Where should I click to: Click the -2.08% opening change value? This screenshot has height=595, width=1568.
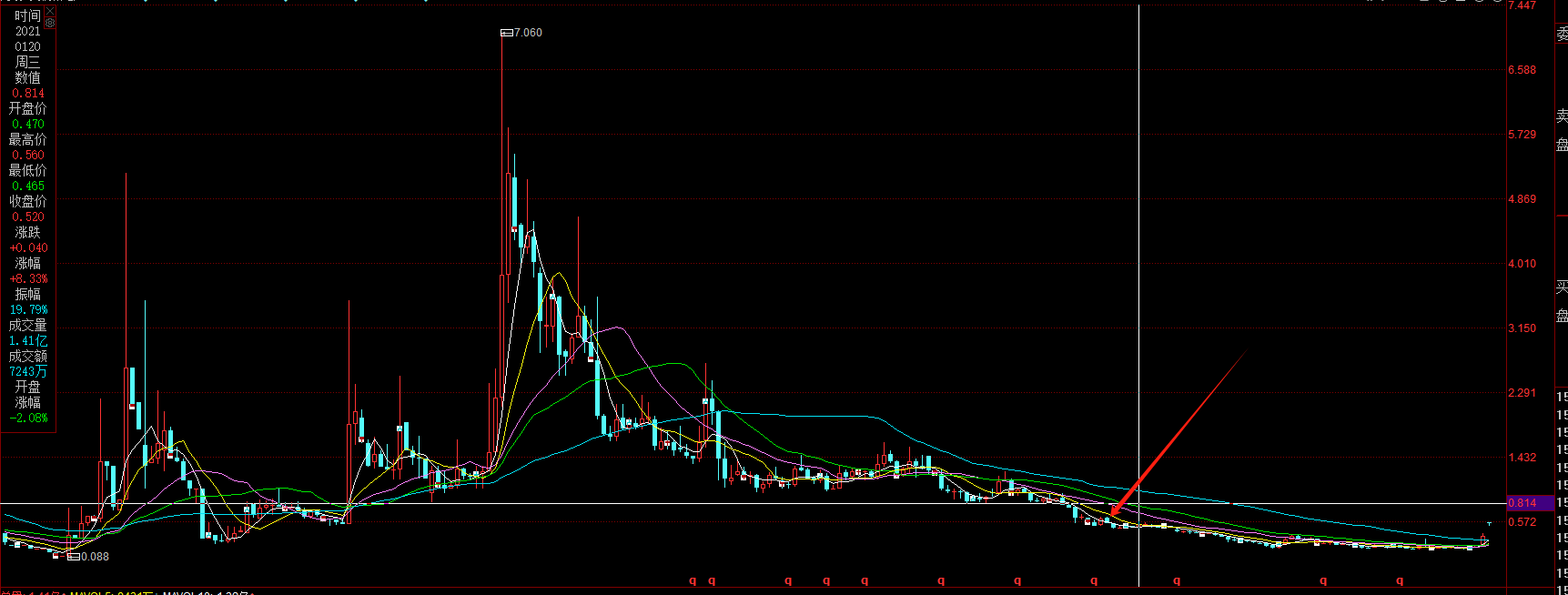[x=28, y=418]
